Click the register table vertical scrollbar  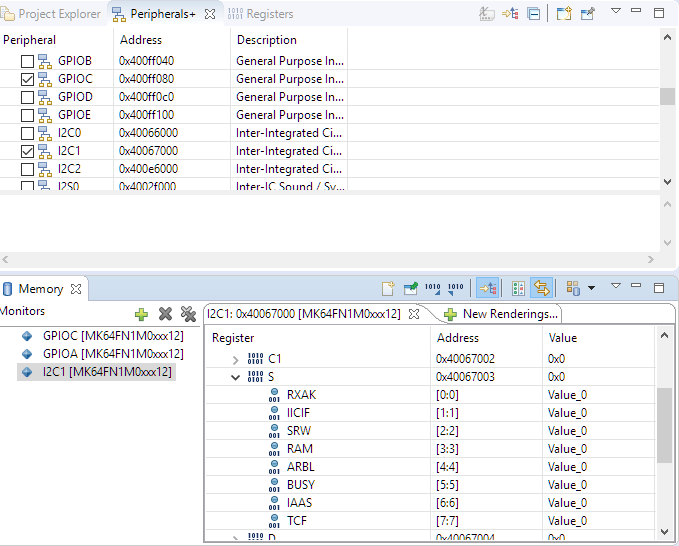(664, 425)
